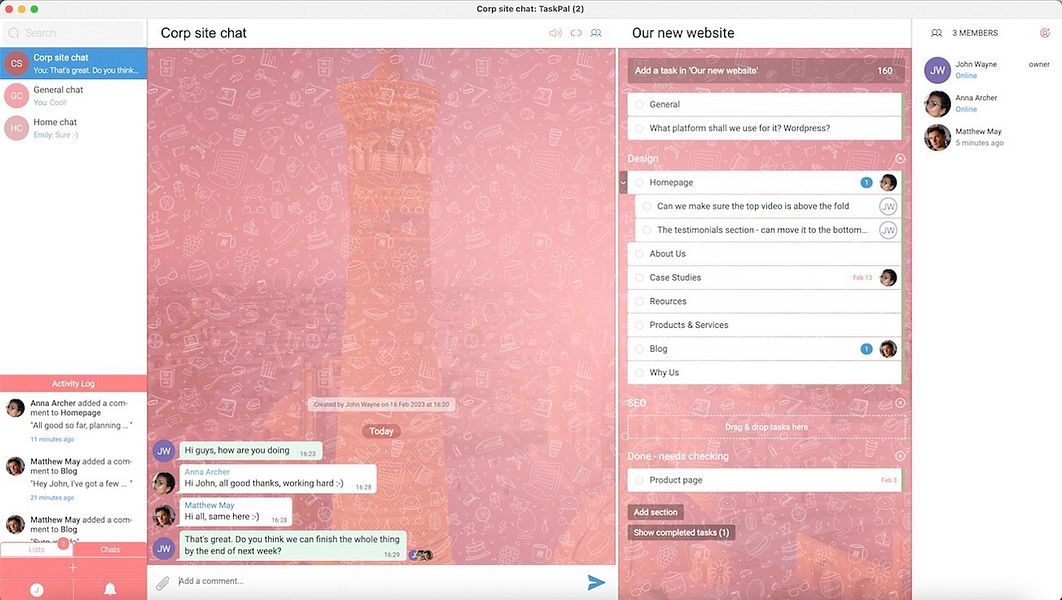Mark the Homepage task complete
The width and height of the screenshot is (1062, 600).
639,182
